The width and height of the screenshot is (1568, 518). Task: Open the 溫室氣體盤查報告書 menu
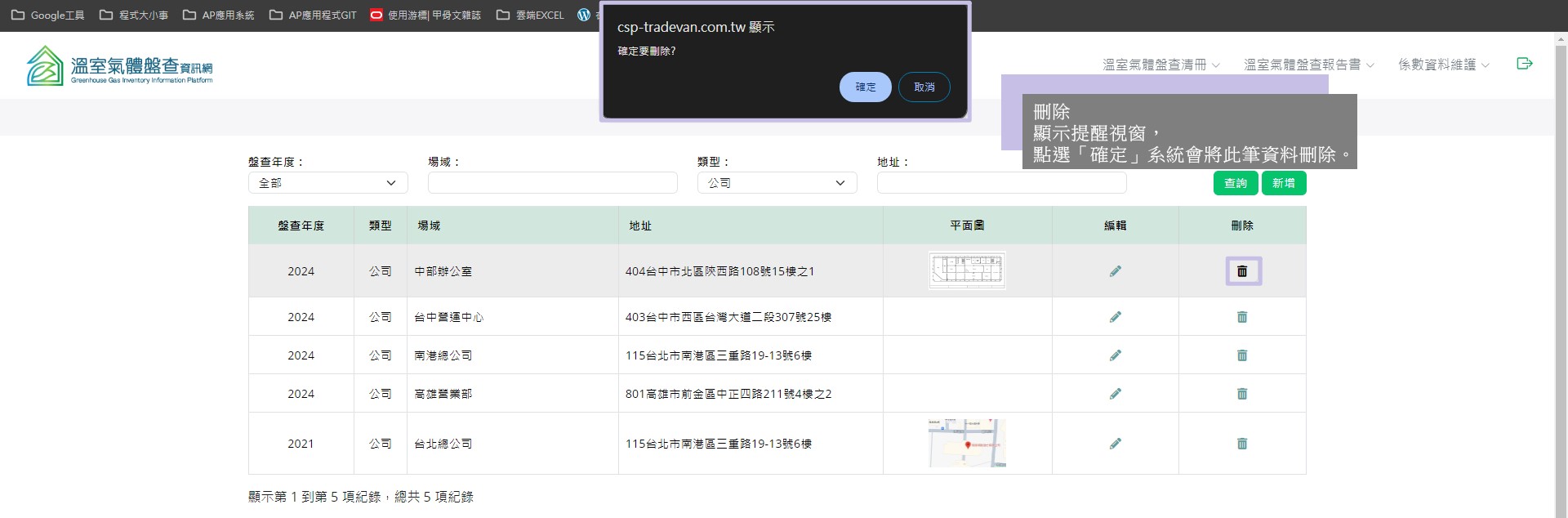1308,65
